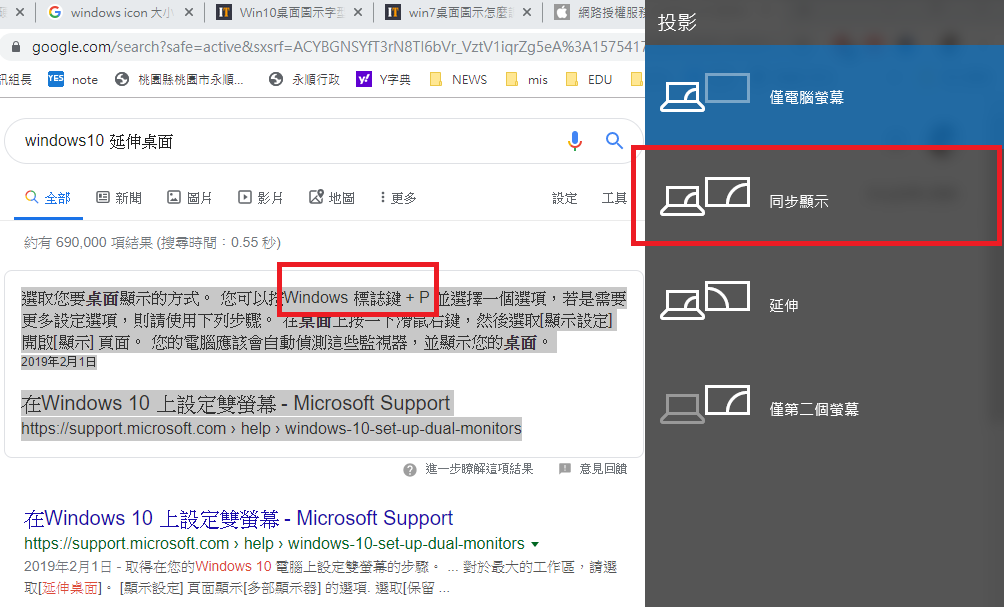
Task: Click featured snippet title 在Windows 10 上設定雙螢幕
Action: click(237, 403)
